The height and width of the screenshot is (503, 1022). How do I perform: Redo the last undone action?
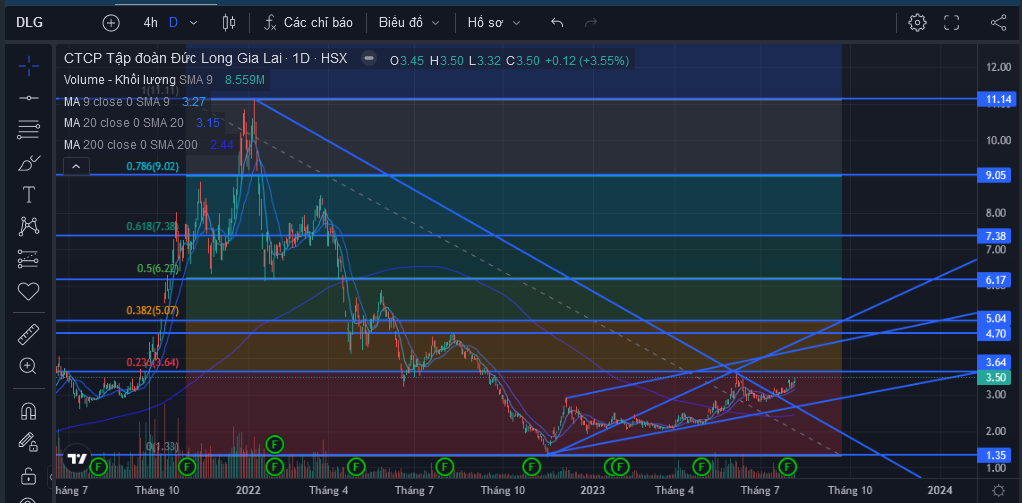[x=591, y=23]
